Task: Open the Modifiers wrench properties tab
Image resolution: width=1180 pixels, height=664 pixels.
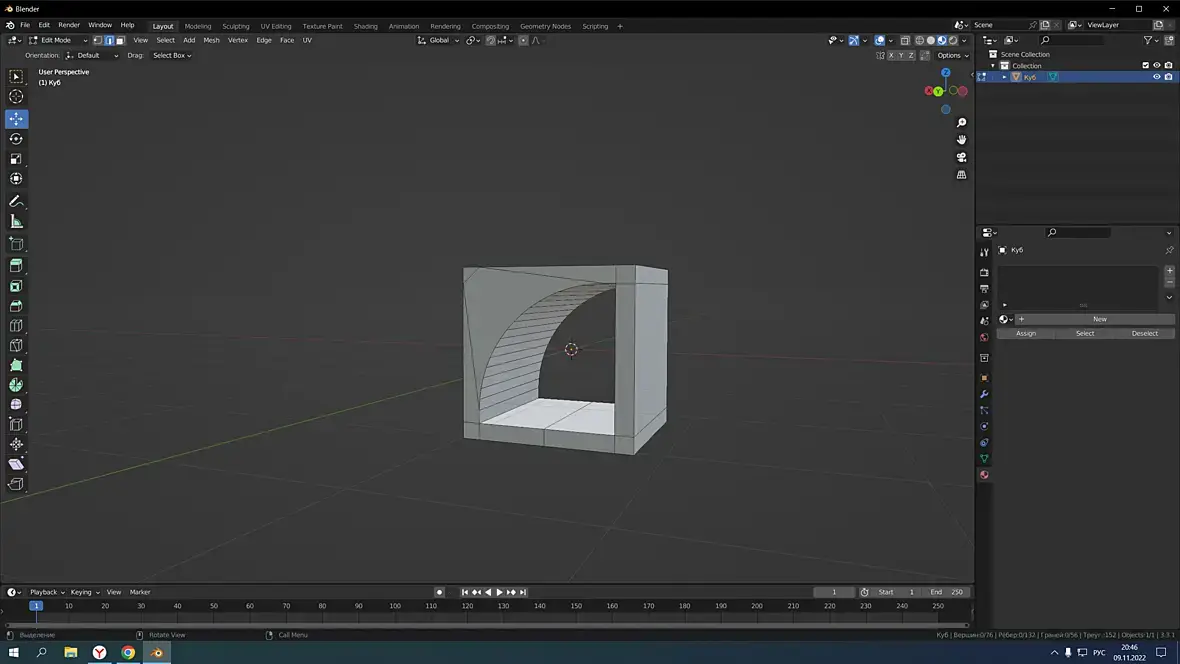Action: pyautogui.click(x=984, y=394)
